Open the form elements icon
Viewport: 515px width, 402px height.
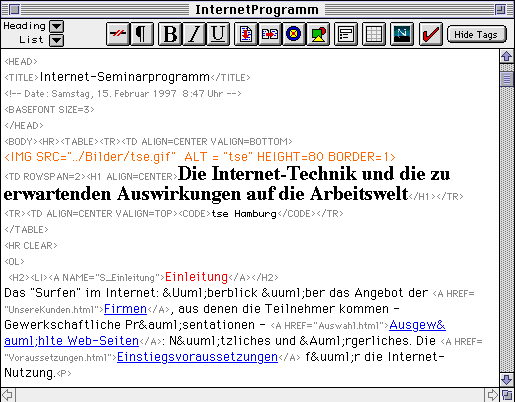pyautogui.click(x=346, y=34)
